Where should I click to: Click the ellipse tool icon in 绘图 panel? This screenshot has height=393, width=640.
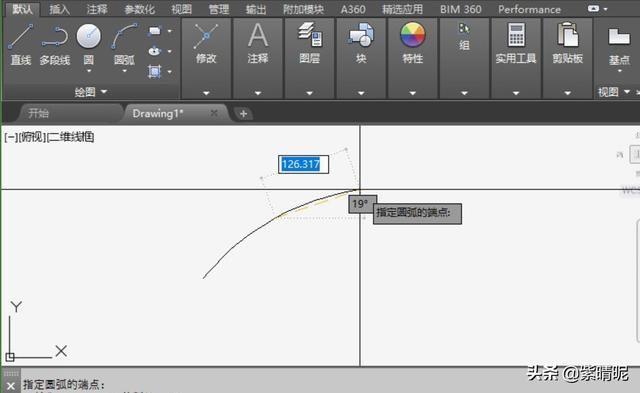[155, 51]
